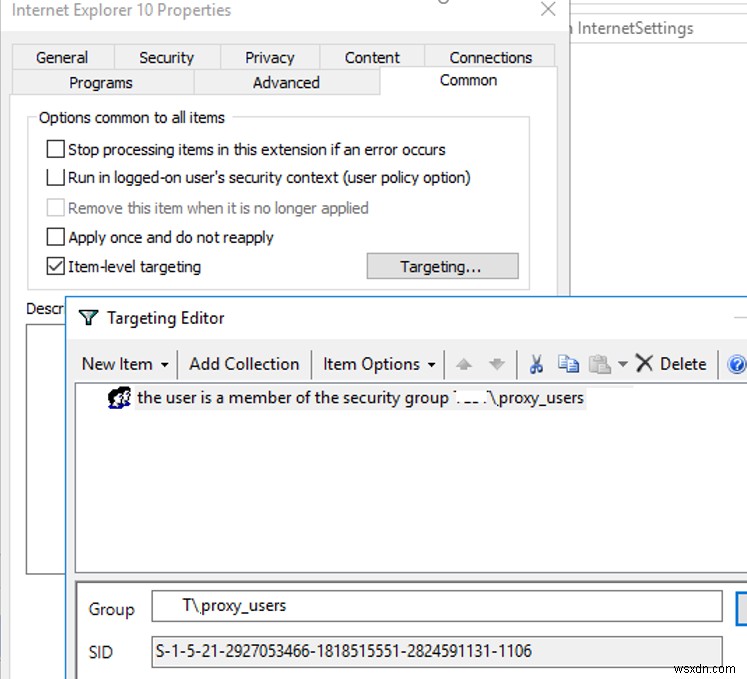This screenshot has height=679, width=747.
Task: Switch to the Programs tab
Action: 101,83
